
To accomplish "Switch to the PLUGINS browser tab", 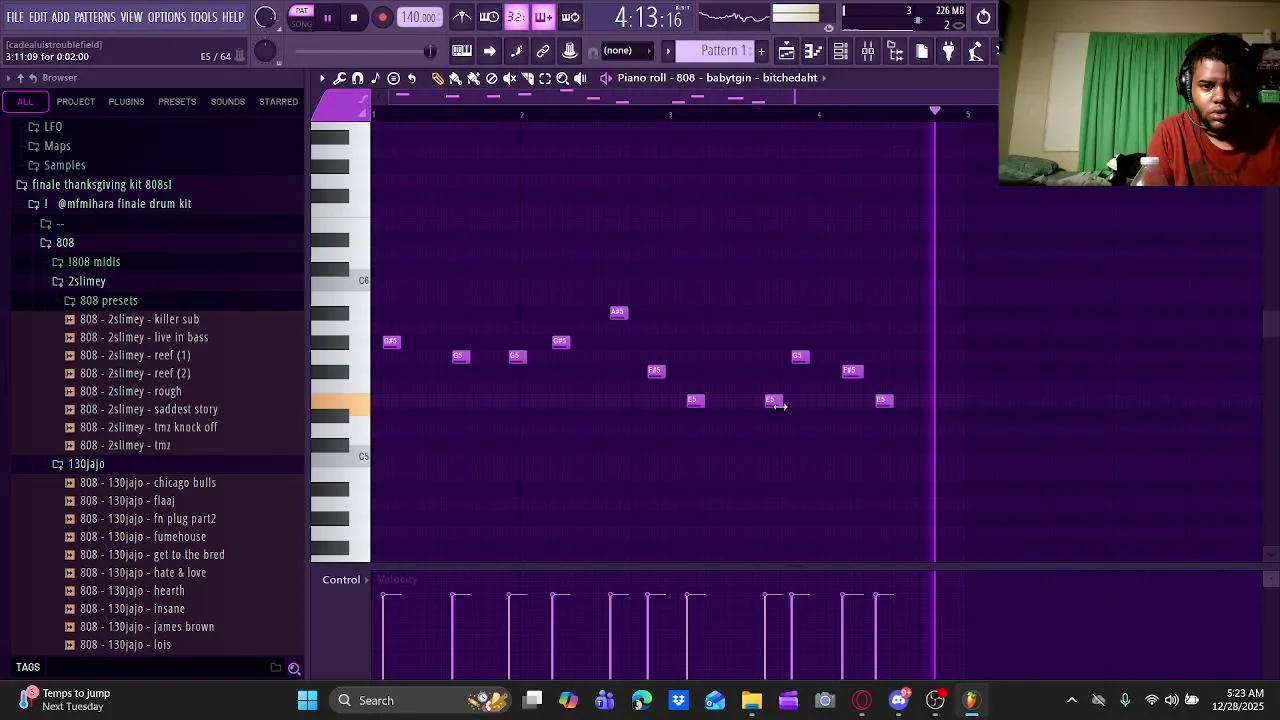I will coord(126,102).
